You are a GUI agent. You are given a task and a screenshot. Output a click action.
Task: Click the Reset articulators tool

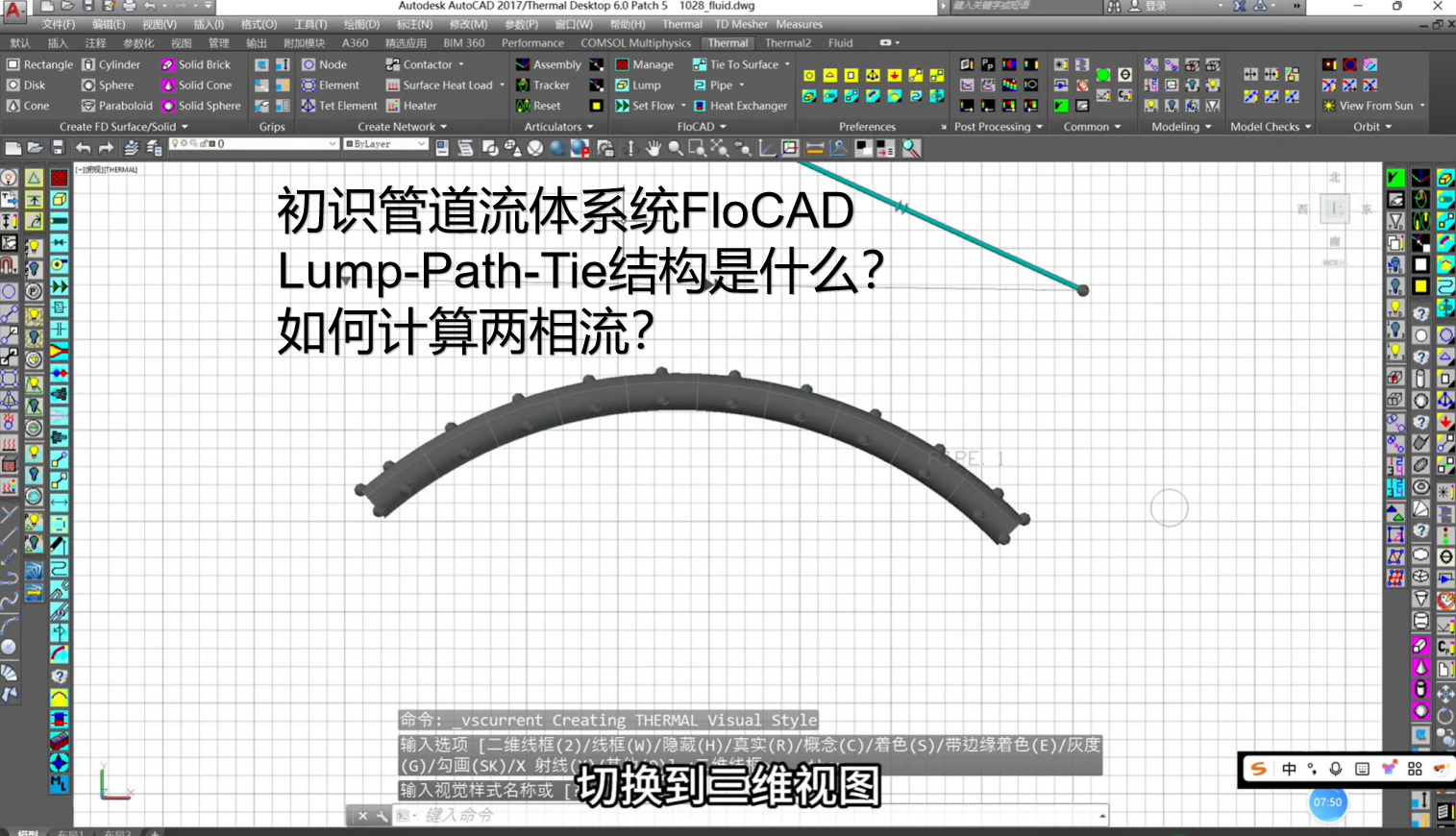point(538,106)
